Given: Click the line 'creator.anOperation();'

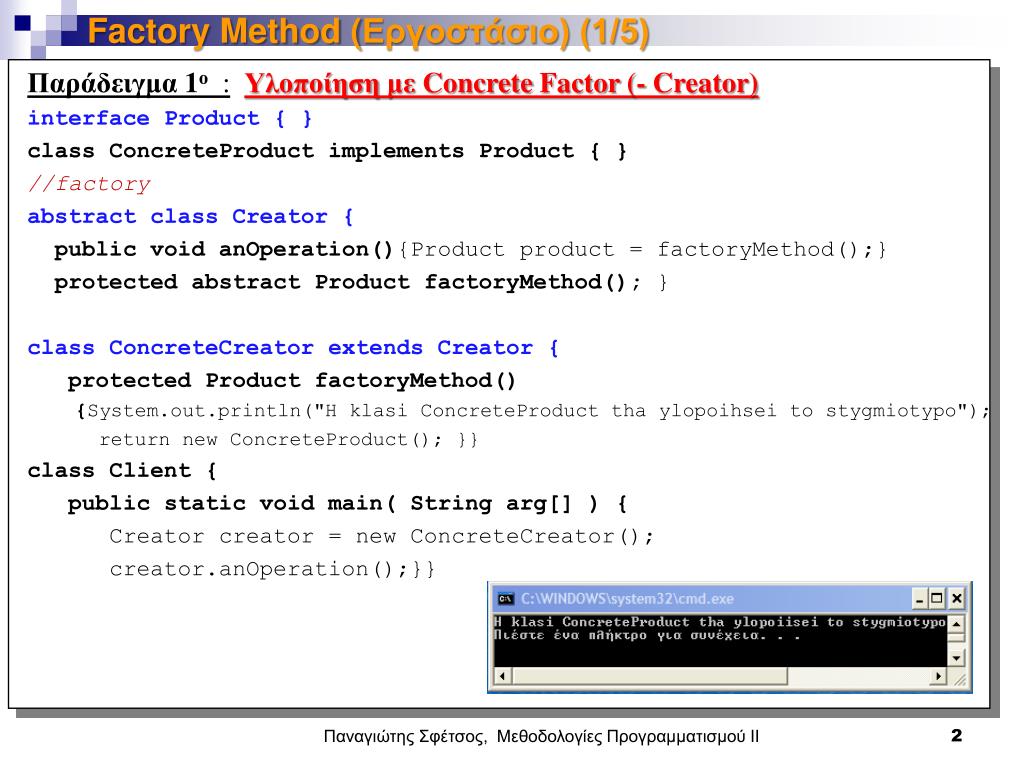Looking at the screenshot, I should (x=260, y=569).
